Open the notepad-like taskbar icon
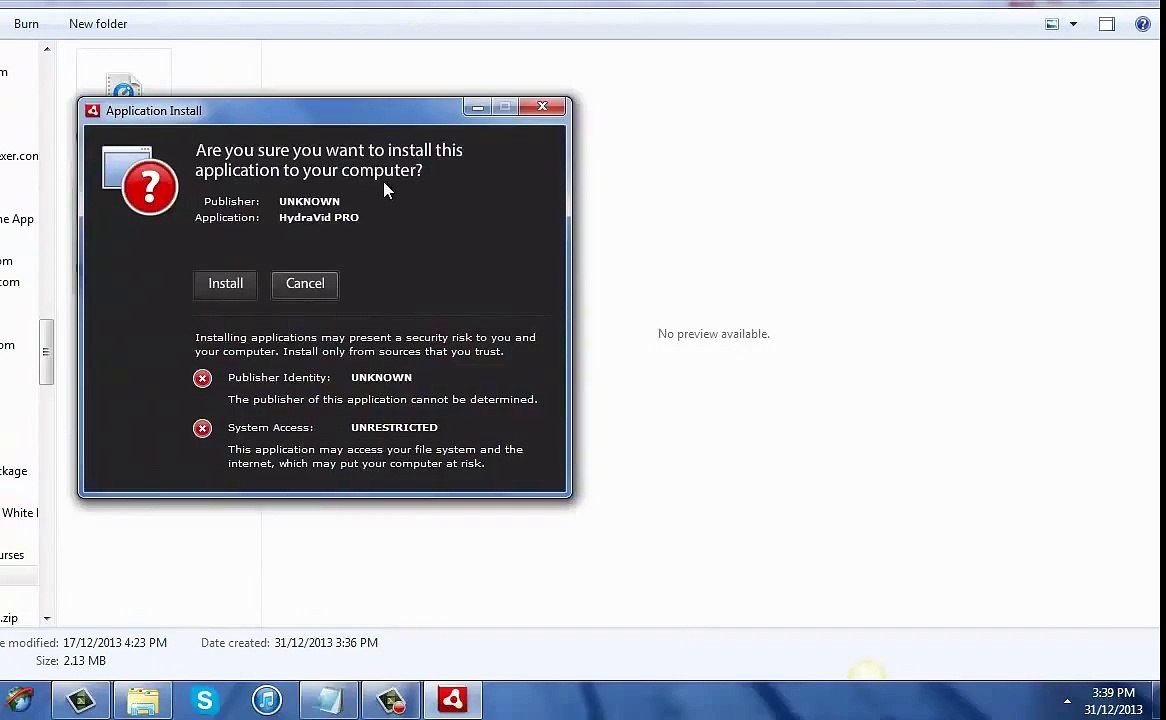Viewport: 1166px width, 720px height. point(329,700)
